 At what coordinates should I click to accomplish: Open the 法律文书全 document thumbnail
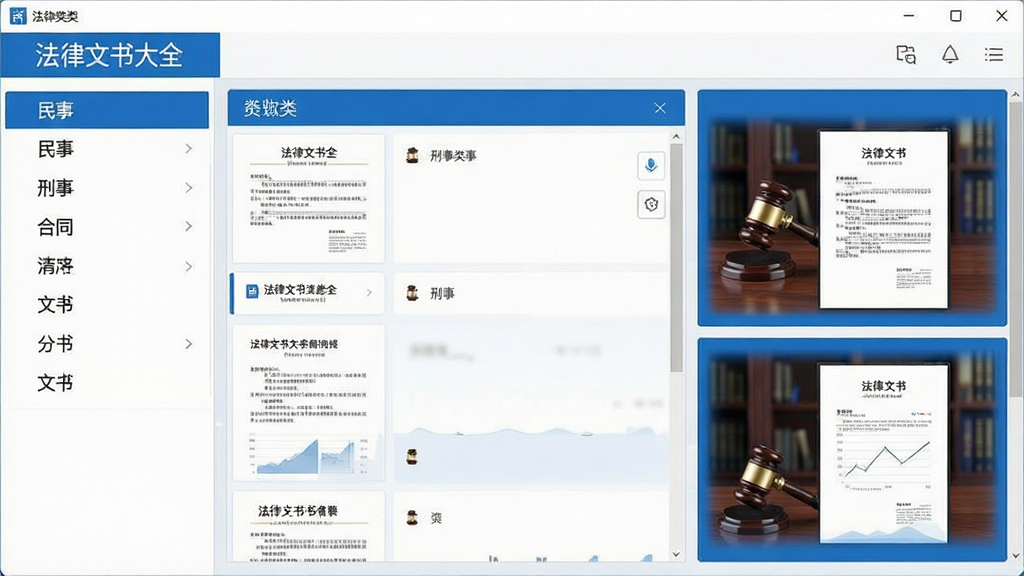[x=309, y=199]
